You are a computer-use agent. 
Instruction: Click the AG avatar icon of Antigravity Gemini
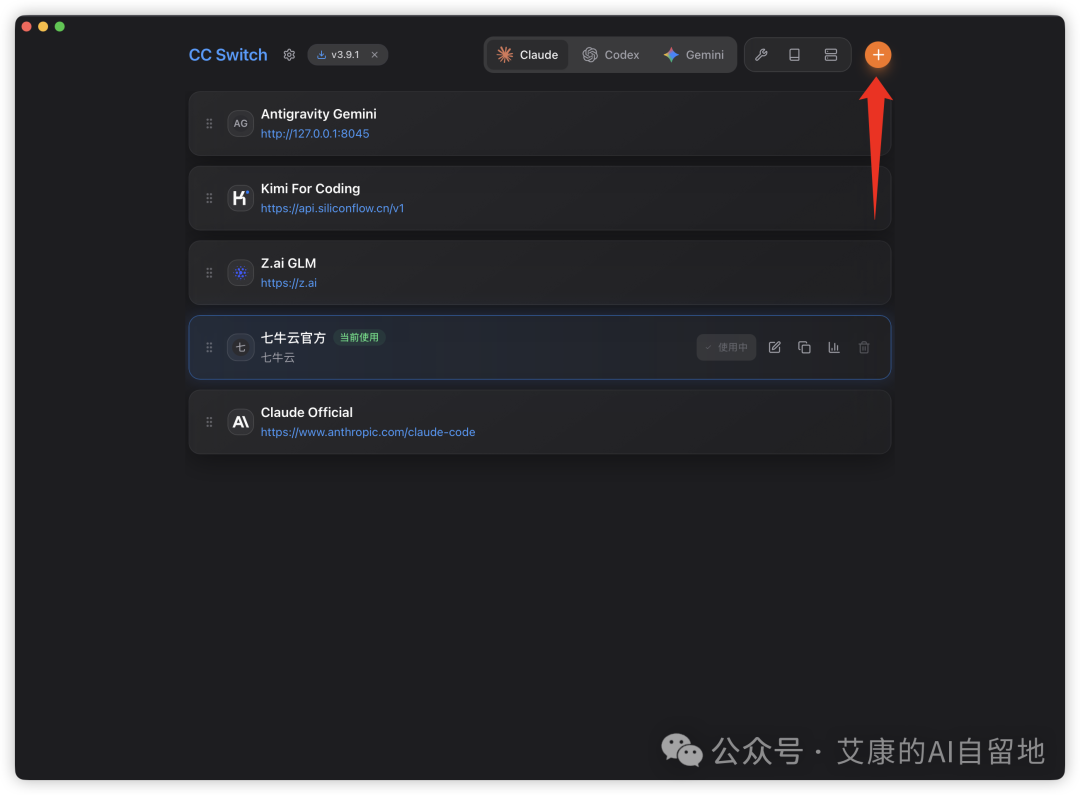[240, 124]
